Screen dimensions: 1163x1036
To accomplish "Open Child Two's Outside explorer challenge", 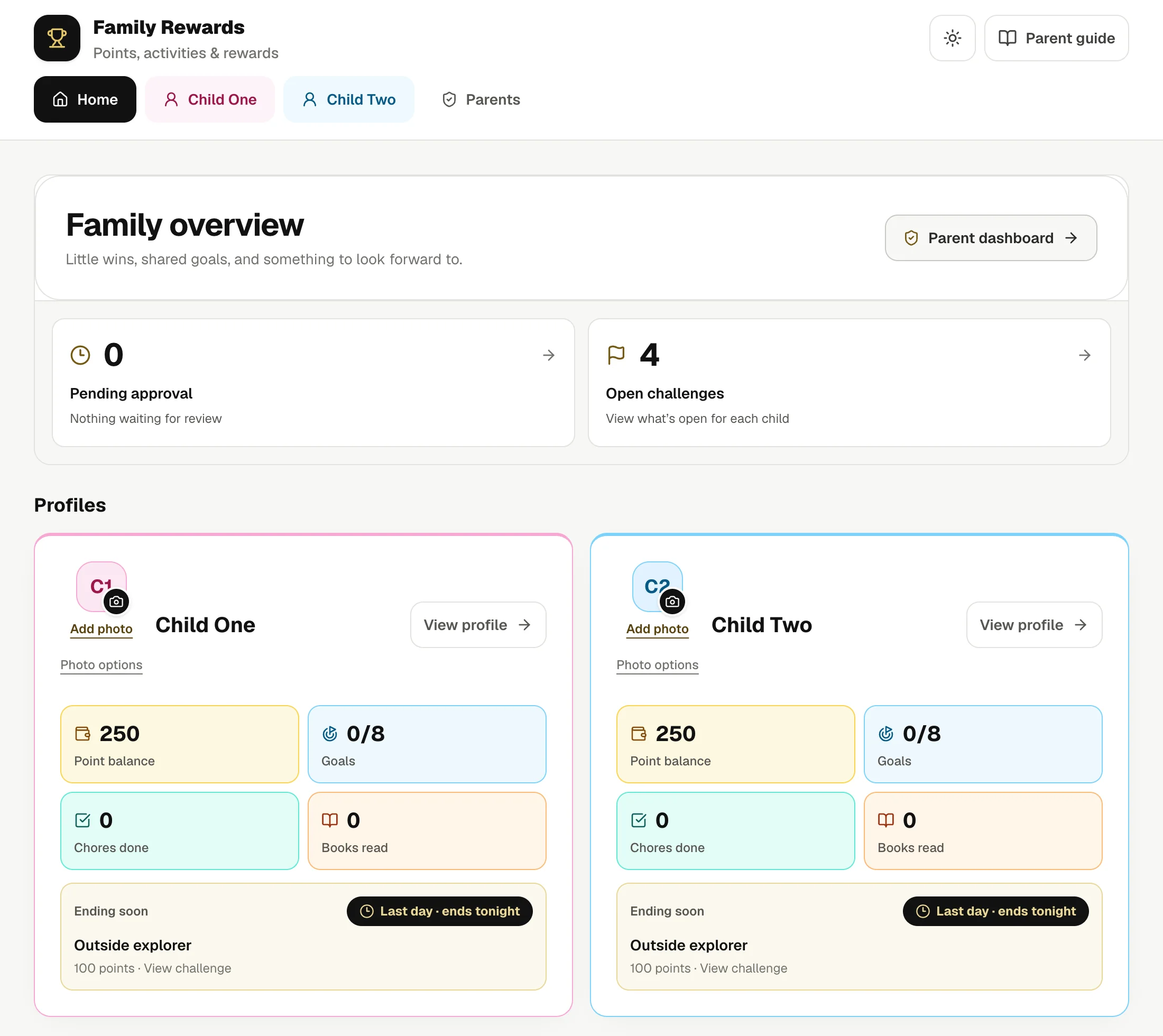I will [x=860, y=937].
